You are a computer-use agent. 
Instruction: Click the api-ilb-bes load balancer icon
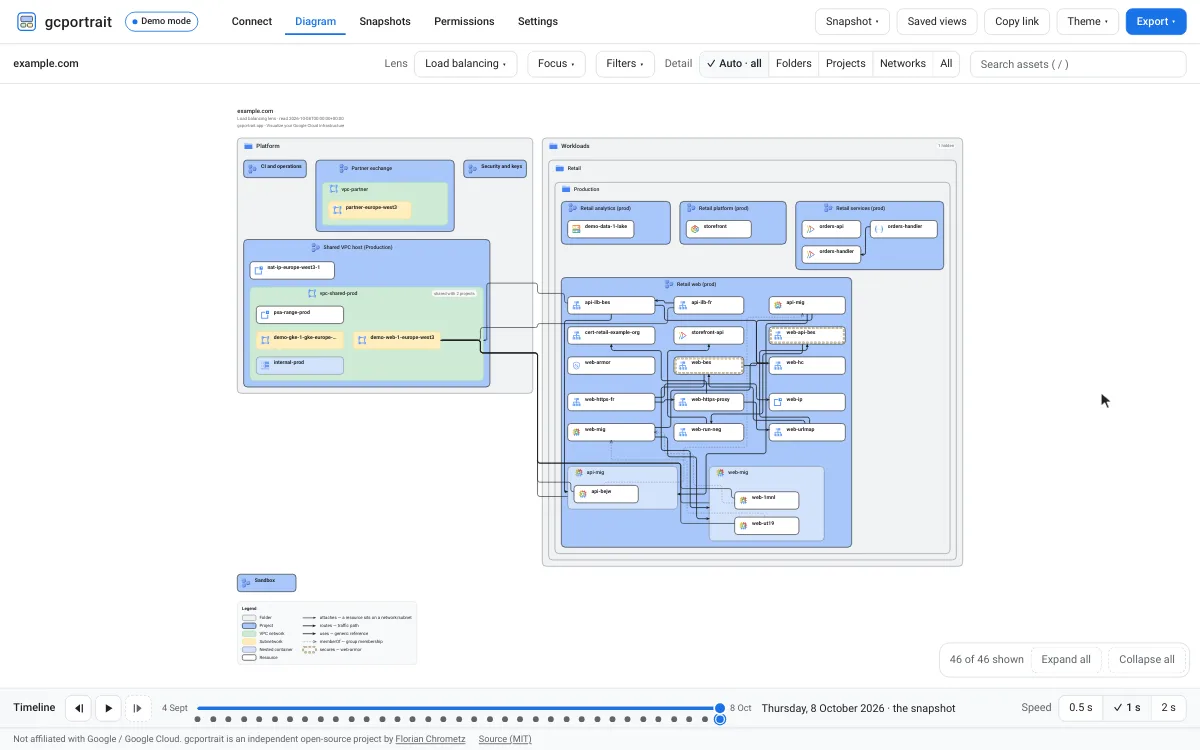tap(576, 303)
